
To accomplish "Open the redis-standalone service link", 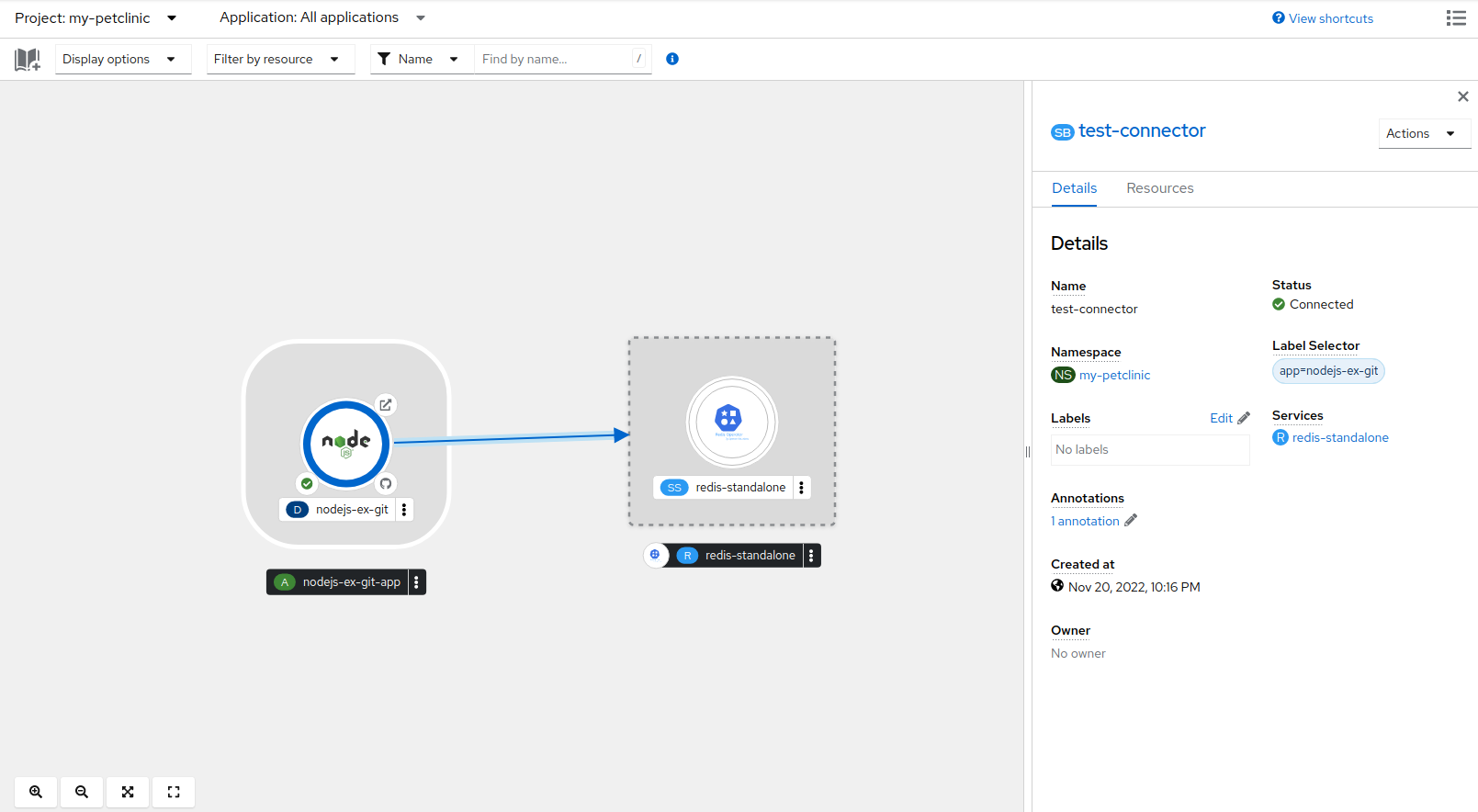I will coord(1339,438).
